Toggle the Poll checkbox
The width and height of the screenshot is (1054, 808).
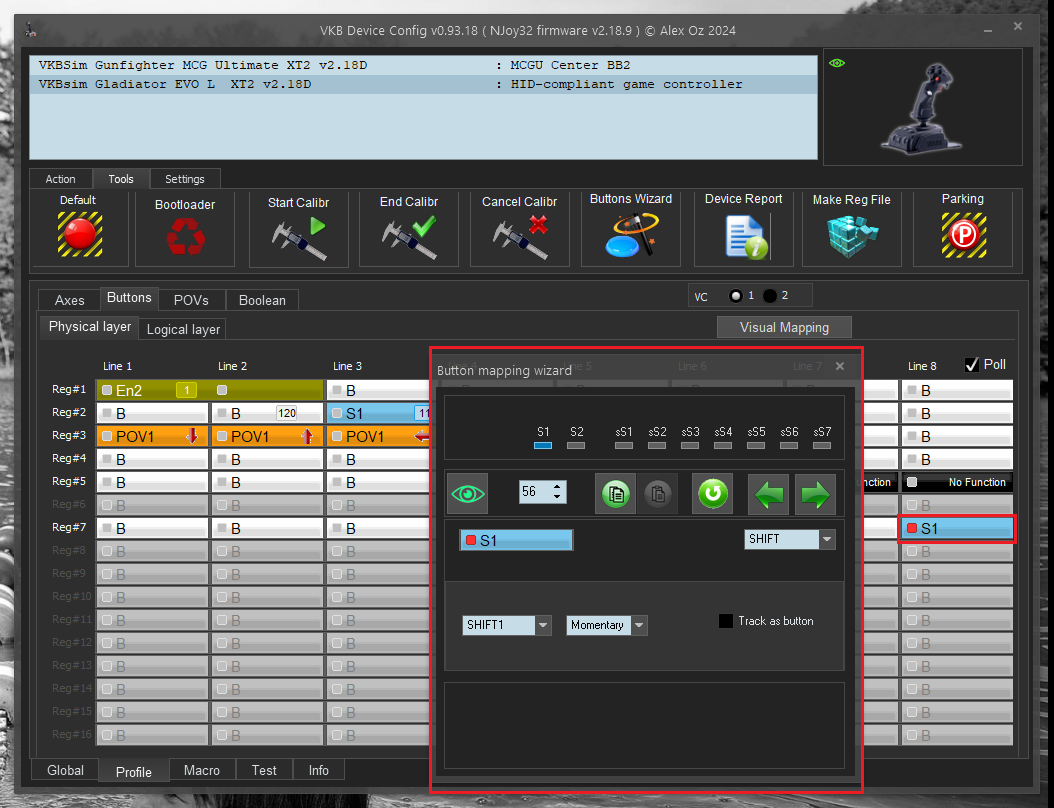(x=971, y=365)
